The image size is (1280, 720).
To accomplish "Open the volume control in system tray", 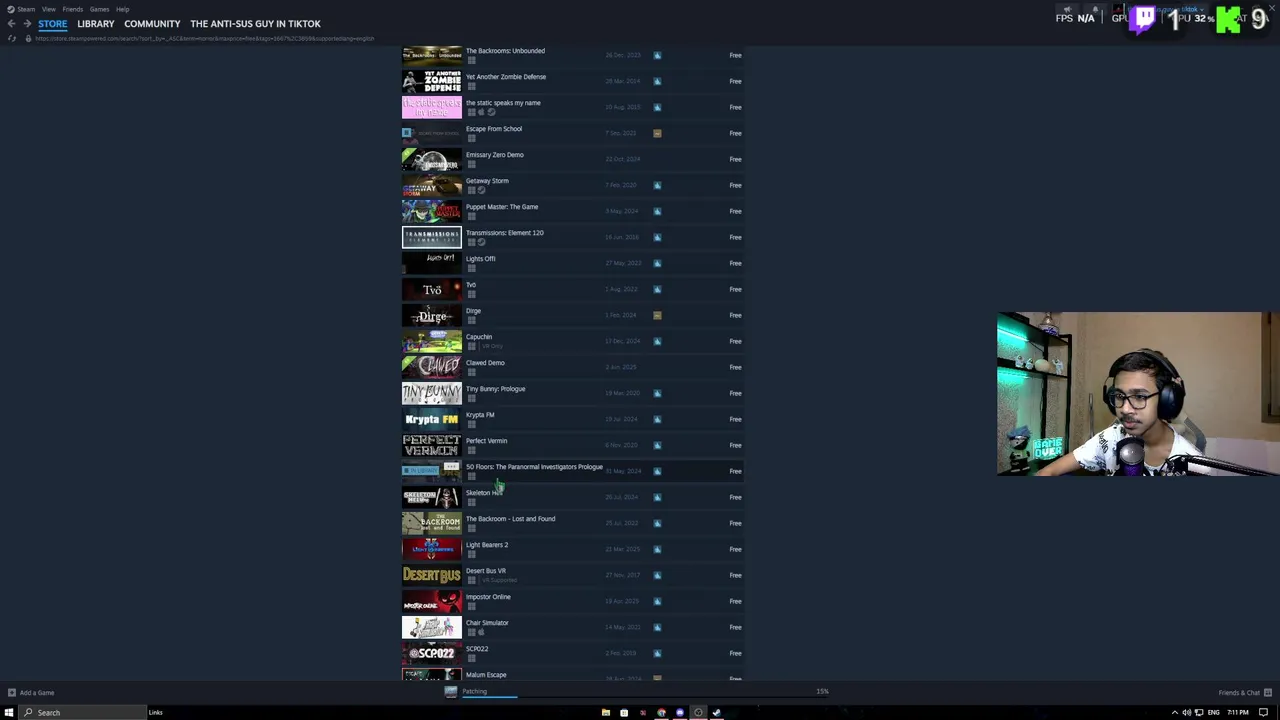I will pyautogui.click(x=1186, y=712).
